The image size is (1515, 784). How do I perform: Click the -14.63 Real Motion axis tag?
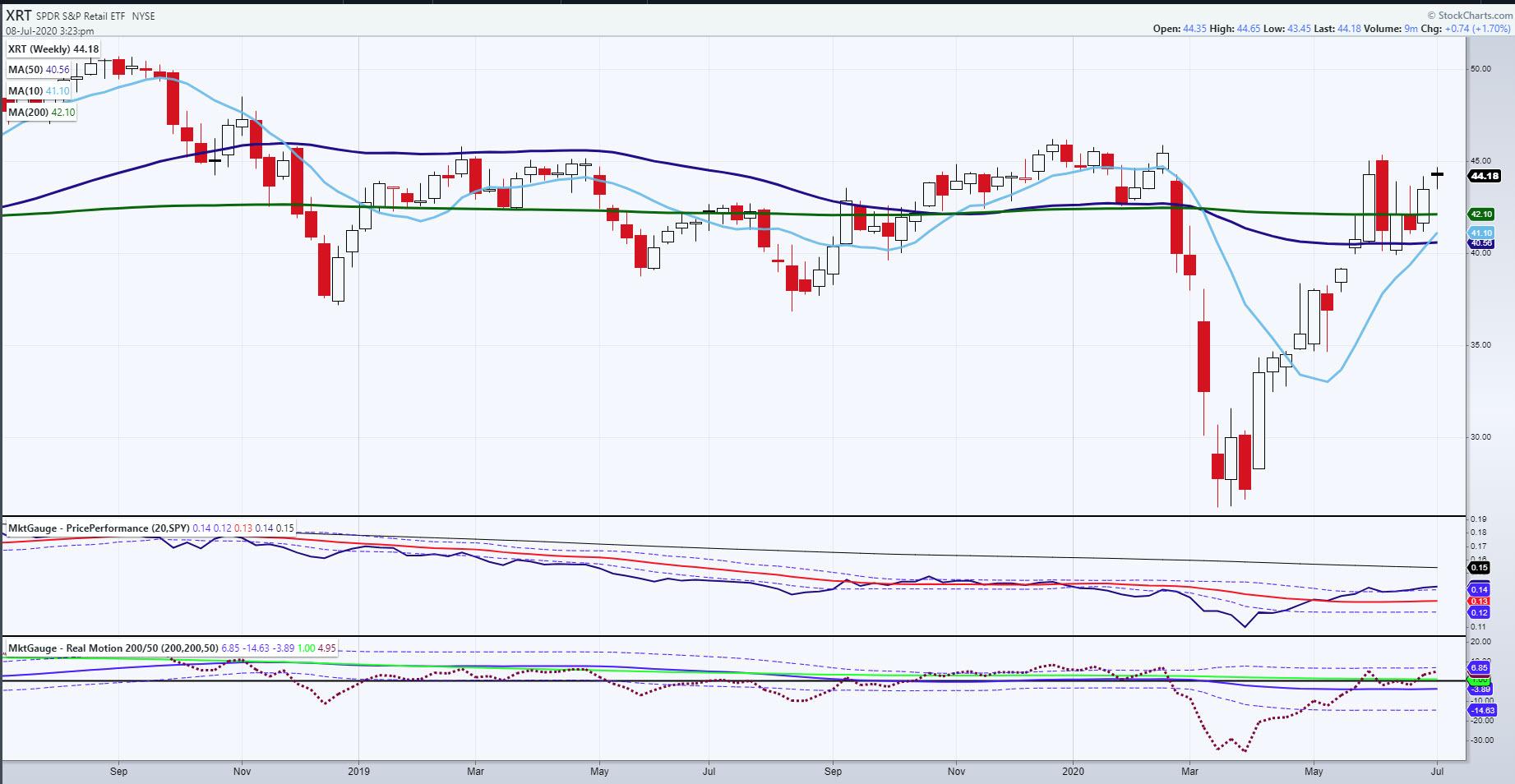(1481, 710)
